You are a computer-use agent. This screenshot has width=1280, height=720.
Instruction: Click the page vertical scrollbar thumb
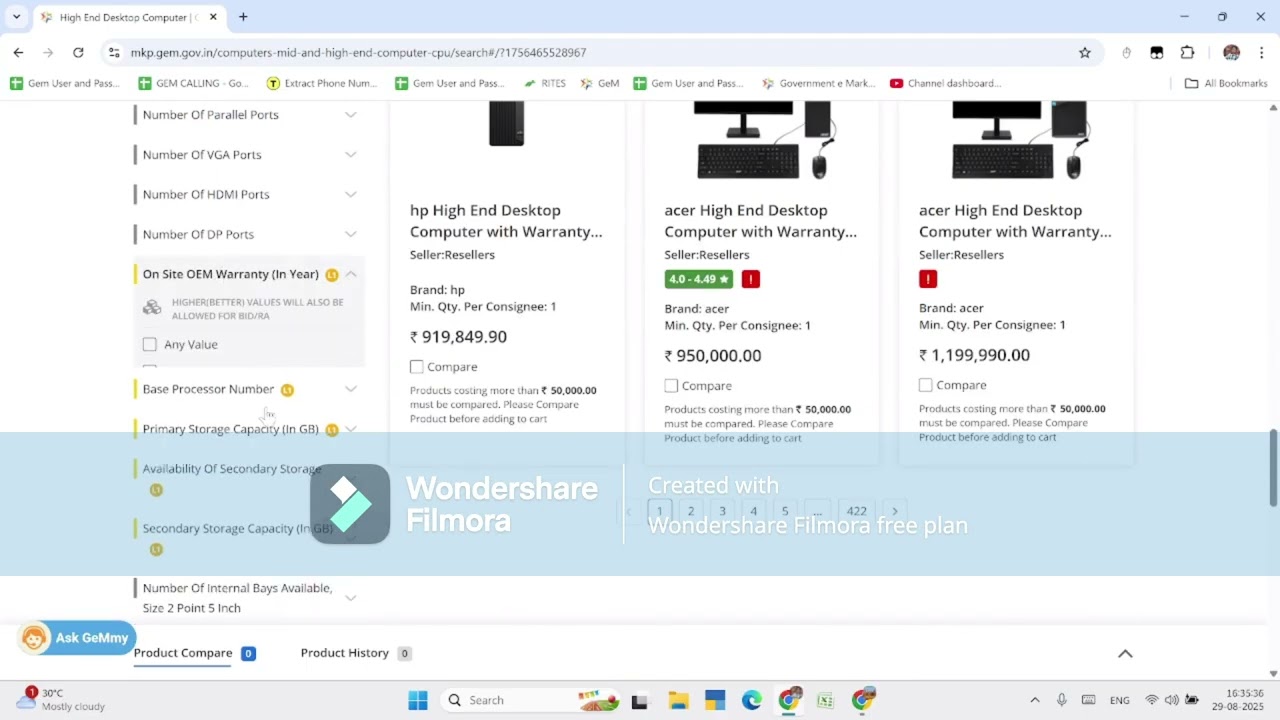(1273, 468)
